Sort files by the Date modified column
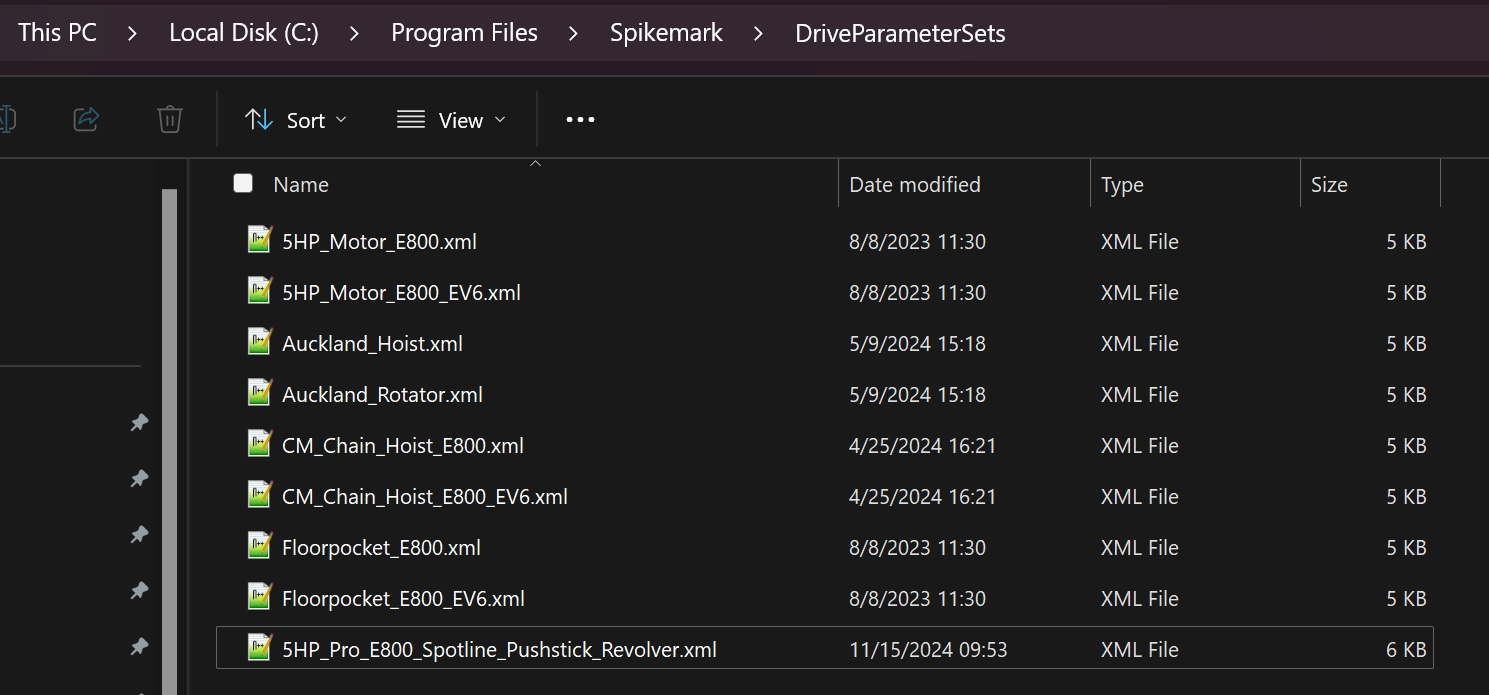This screenshot has height=695, width=1489. pyautogui.click(x=914, y=185)
